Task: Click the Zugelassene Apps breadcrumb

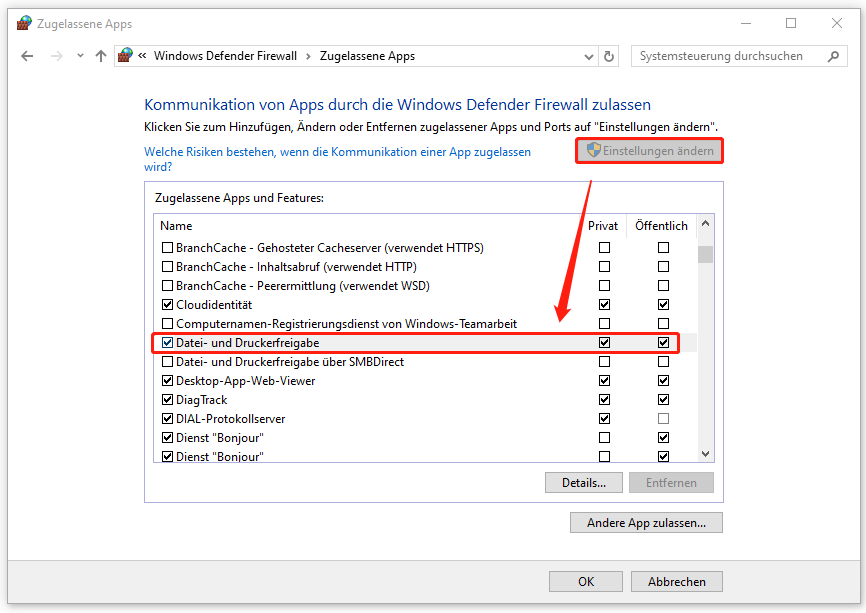Action: pyautogui.click(x=367, y=56)
